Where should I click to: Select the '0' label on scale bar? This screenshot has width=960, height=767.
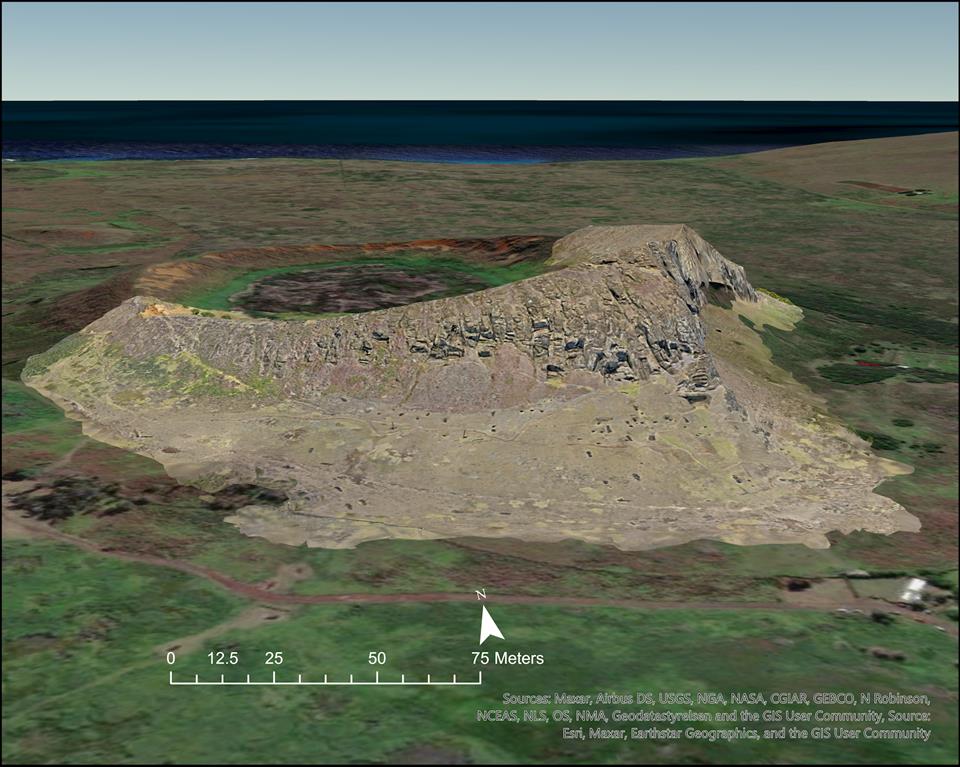(171, 658)
